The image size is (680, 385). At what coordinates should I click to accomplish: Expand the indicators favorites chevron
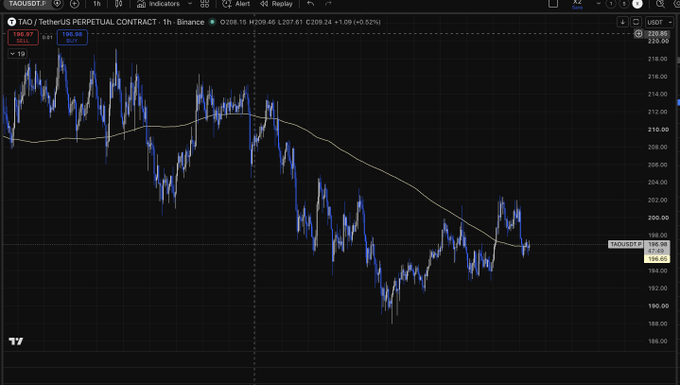pyautogui.click(x=190, y=3)
